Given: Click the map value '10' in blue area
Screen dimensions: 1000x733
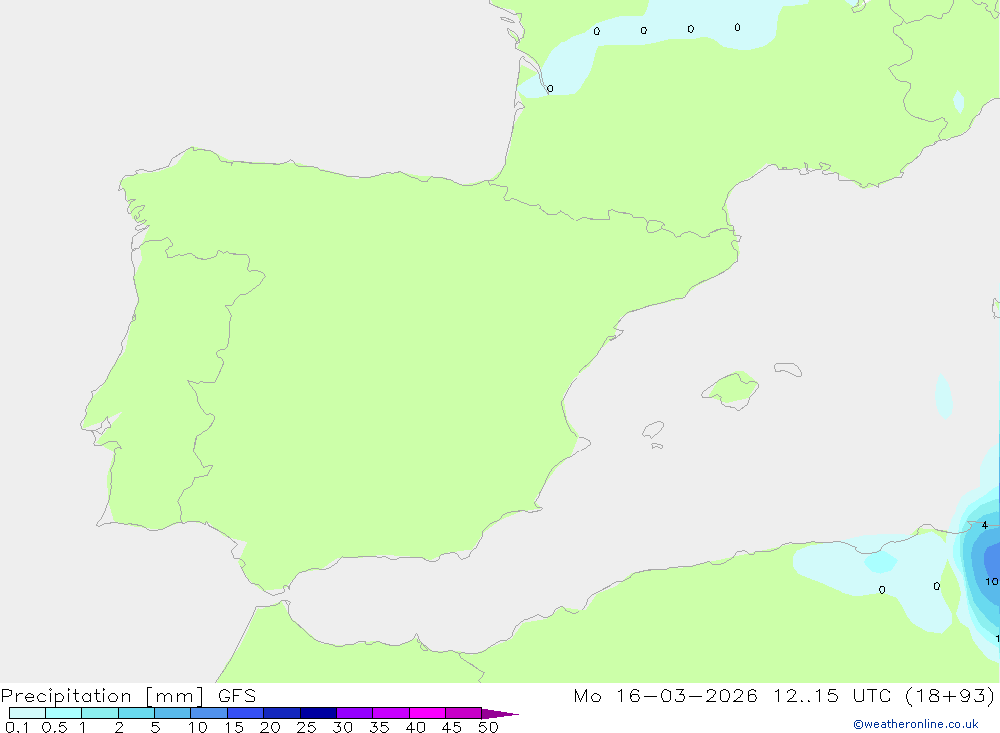Looking at the screenshot, I should (991, 581).
